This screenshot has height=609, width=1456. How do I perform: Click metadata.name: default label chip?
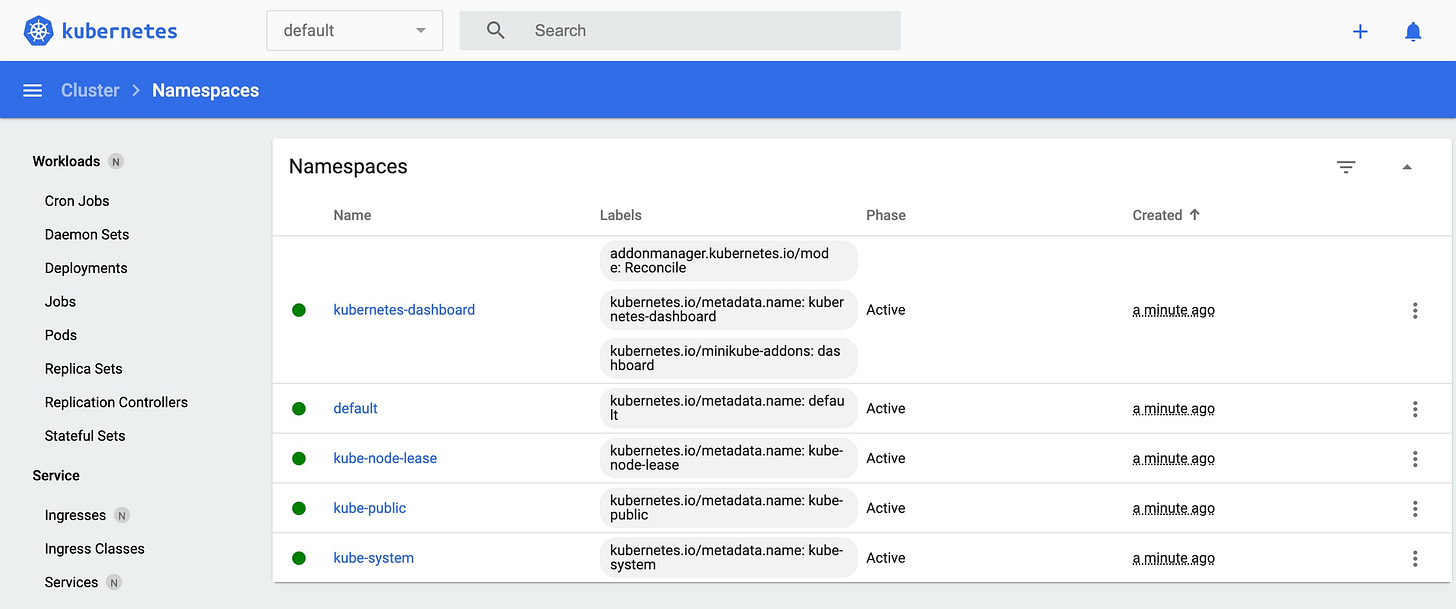click(729, 408)
